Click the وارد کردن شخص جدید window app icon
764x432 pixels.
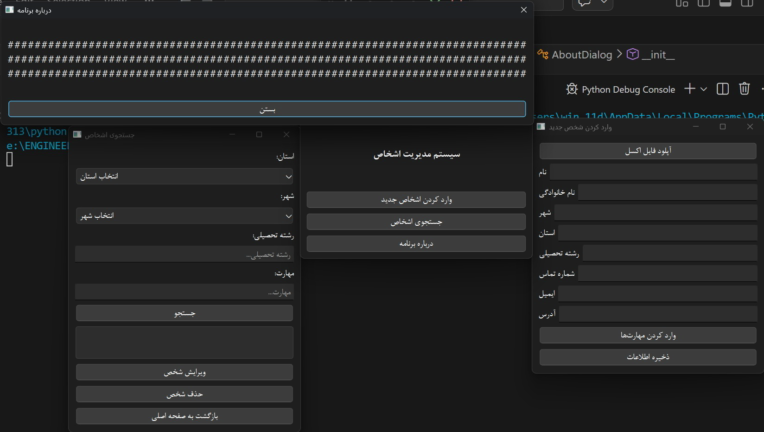541,127
